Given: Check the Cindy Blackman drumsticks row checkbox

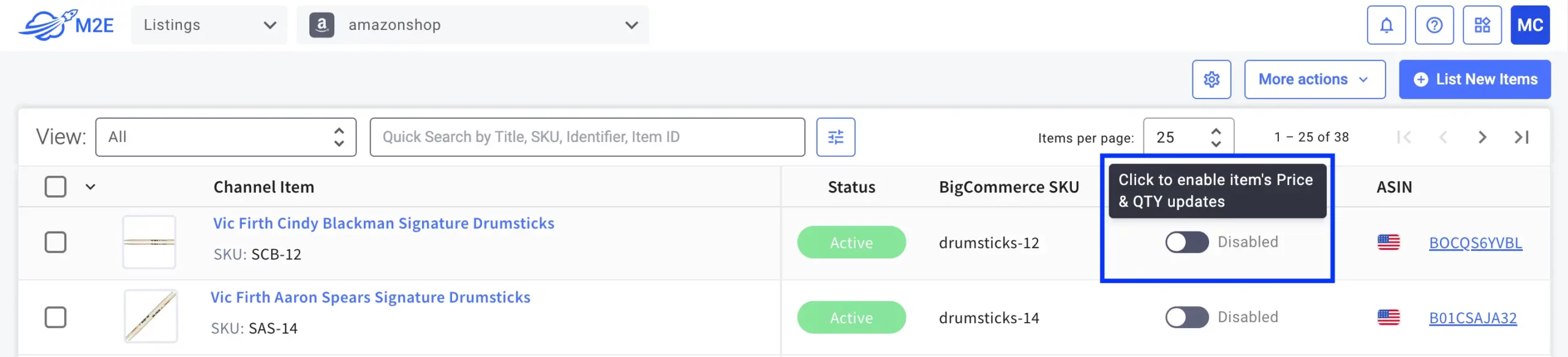Looking at the screenshot, I should tap(56, 242).
